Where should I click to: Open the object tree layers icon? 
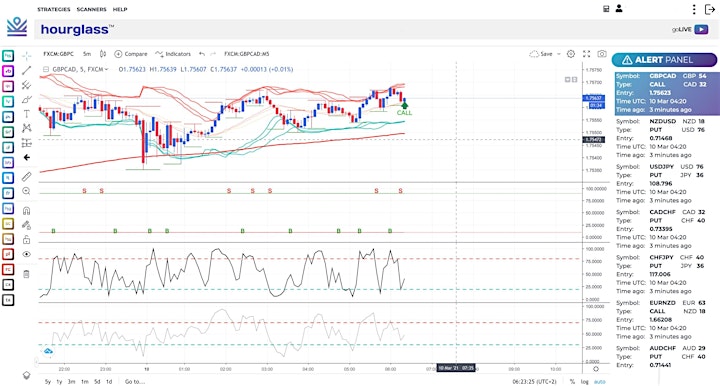(27, 375)
